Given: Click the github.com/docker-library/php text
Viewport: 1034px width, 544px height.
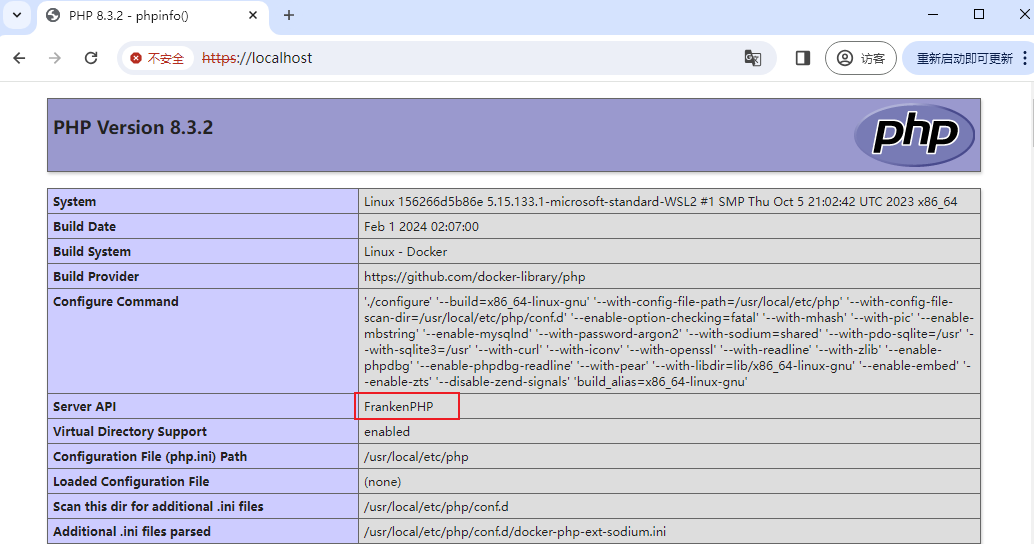Looking at the screenshot, I should (x=475, y=276).
